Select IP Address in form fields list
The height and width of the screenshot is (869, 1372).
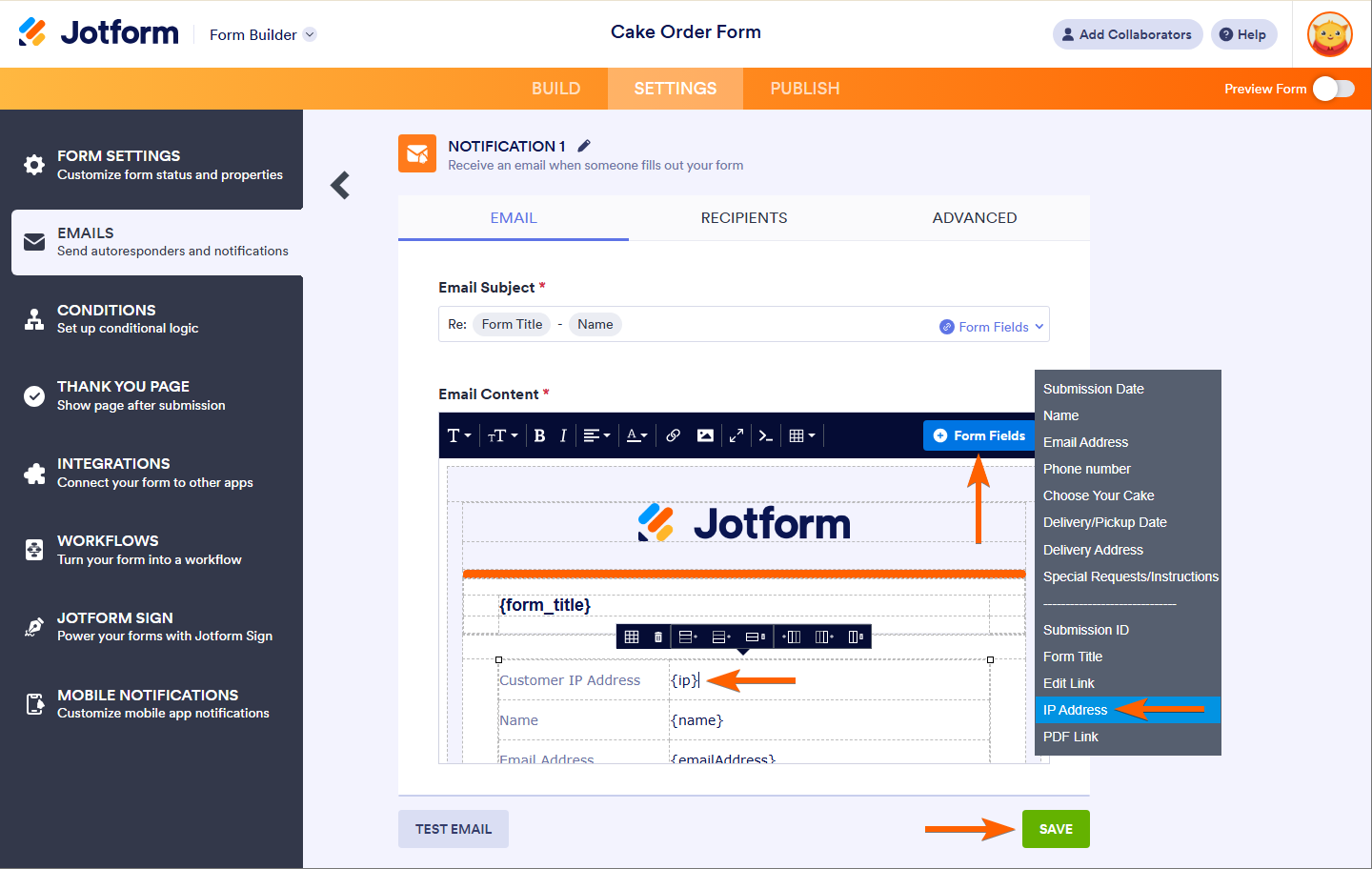point(1128,710)
